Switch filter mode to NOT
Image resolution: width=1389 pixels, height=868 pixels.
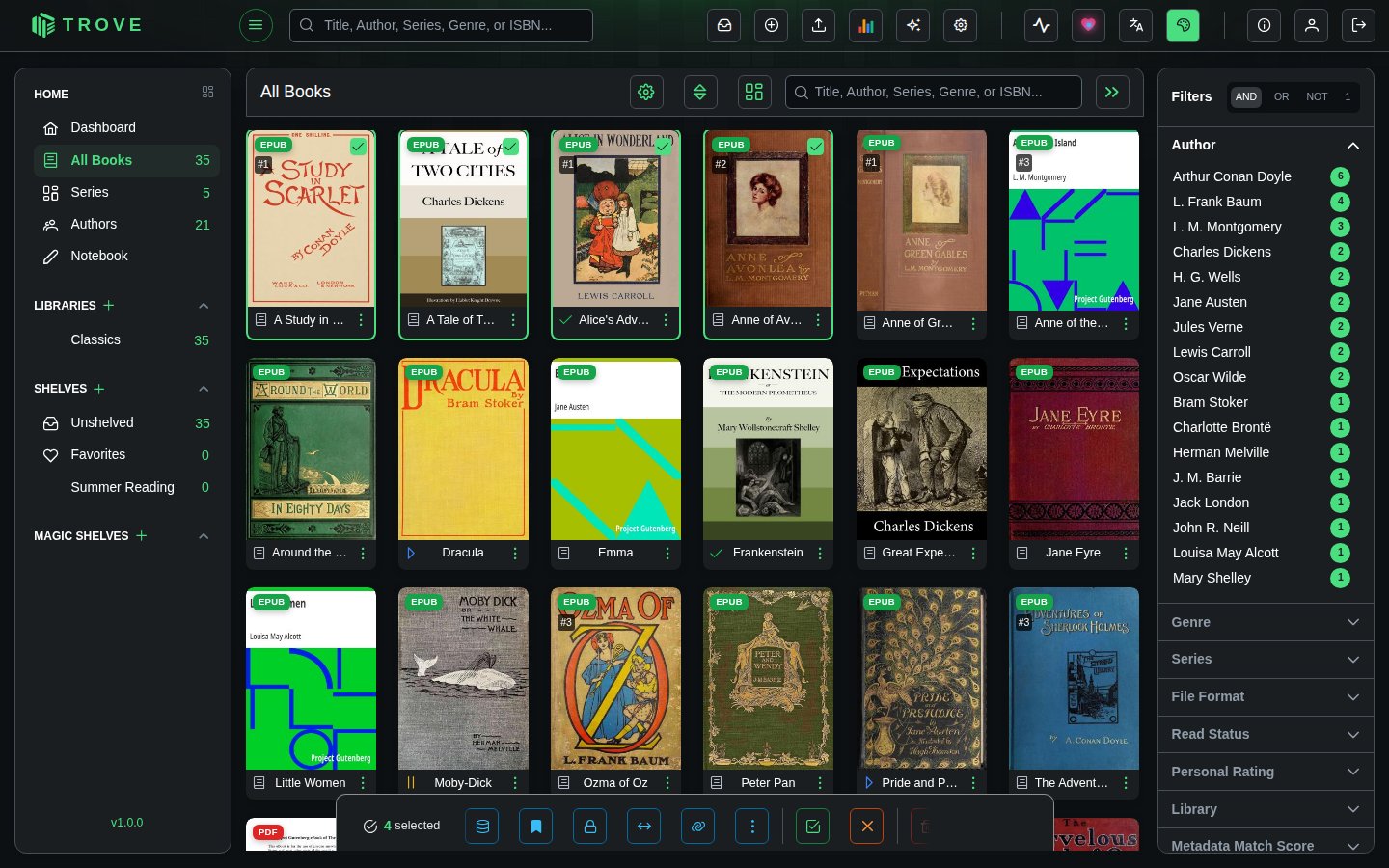click(x=1317, y=96)
